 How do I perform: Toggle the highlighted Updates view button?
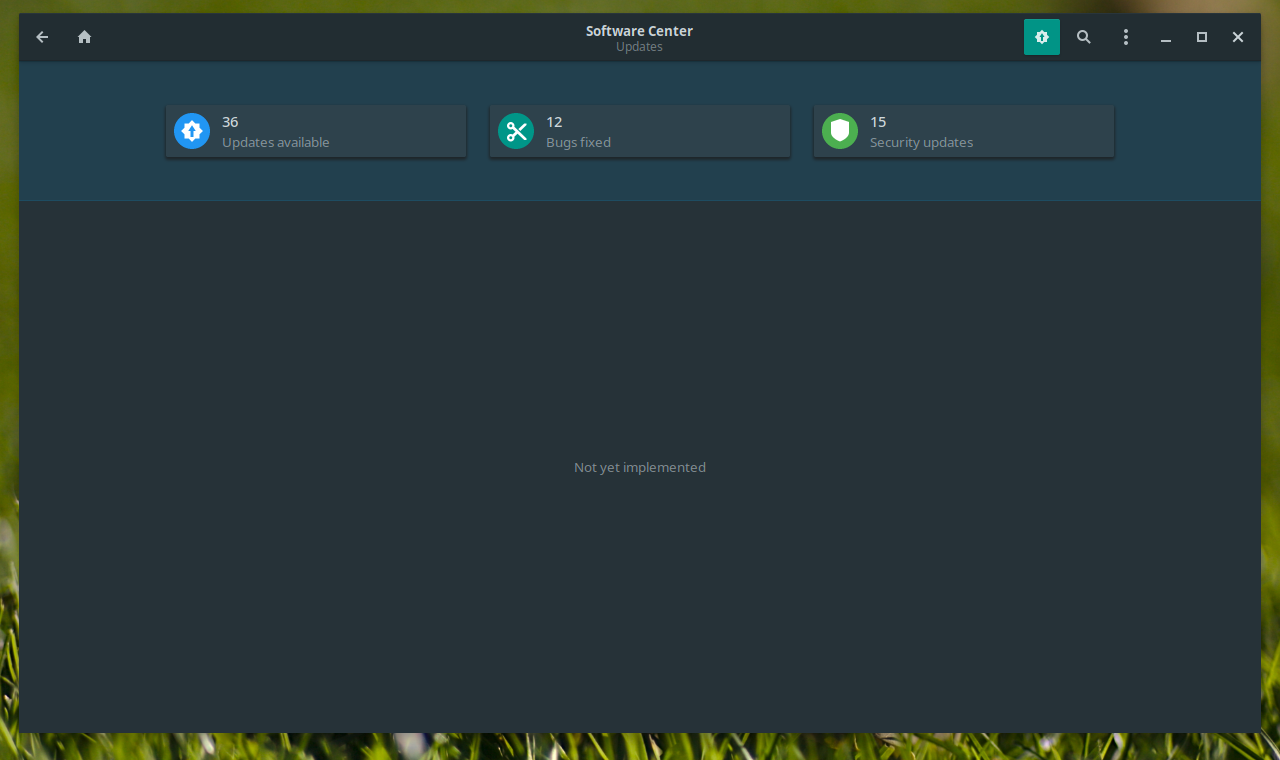coord(1042,37)
